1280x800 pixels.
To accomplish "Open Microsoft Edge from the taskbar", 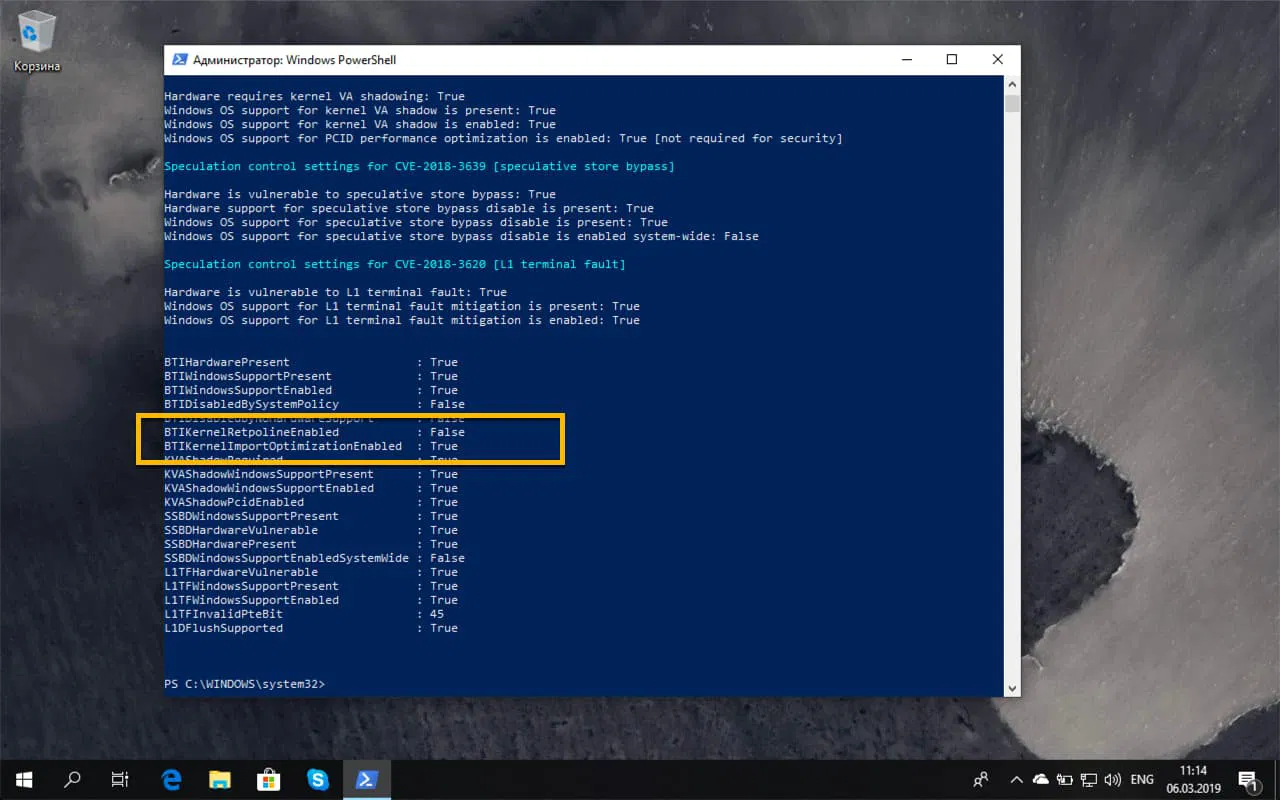I will 170,779.
